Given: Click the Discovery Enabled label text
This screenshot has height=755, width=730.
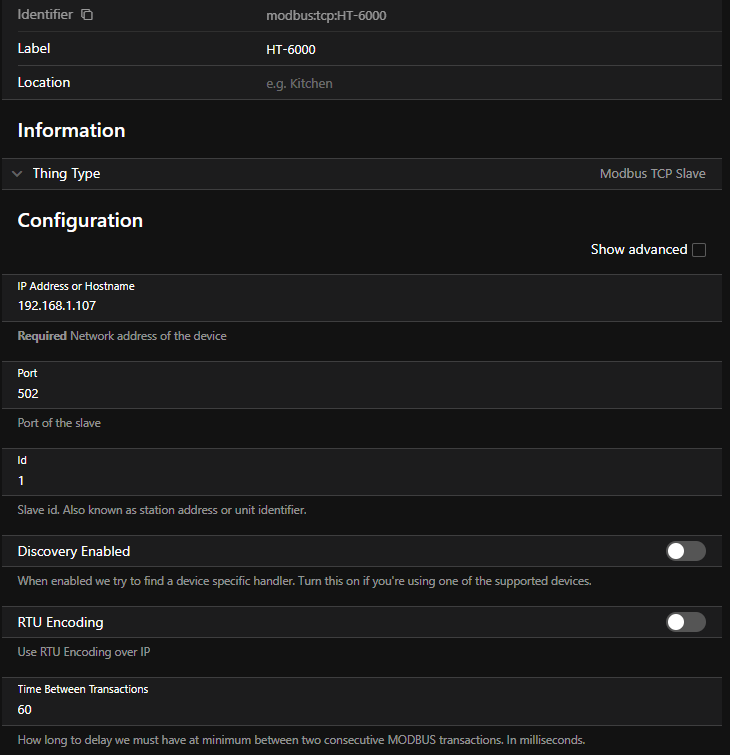Looking at the screenshot, I should pyautogui.click(x=74, y=551).
